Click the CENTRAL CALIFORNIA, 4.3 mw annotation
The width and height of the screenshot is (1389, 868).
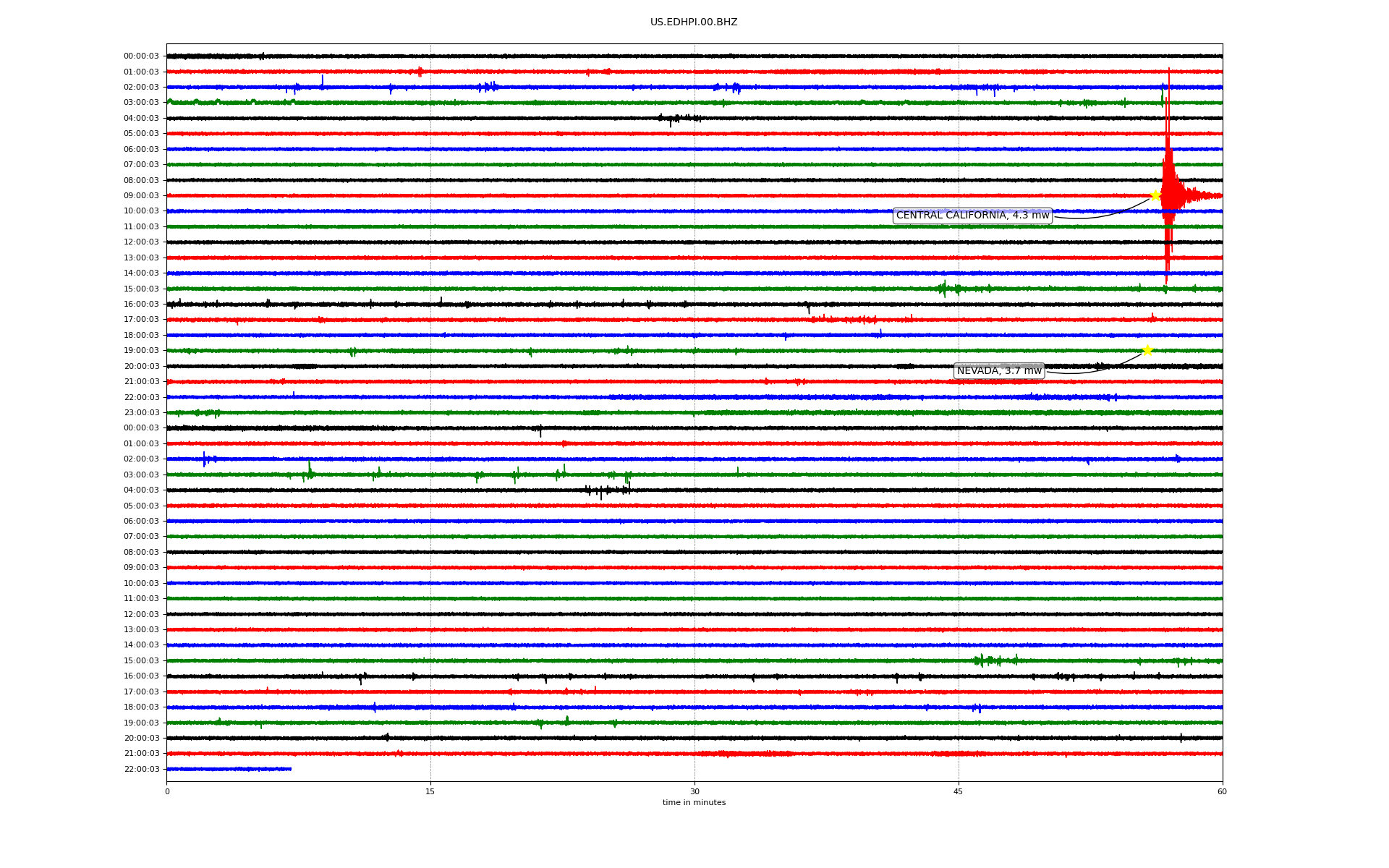tap(972, 216)
